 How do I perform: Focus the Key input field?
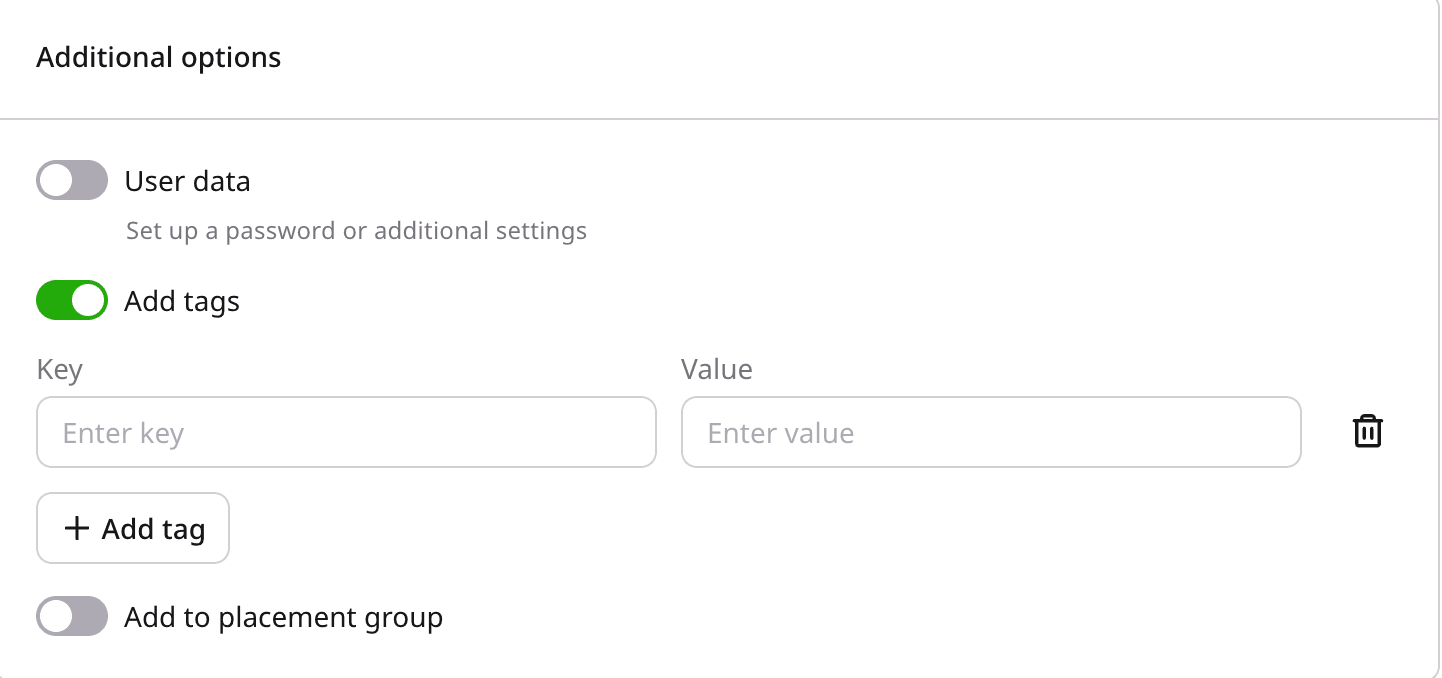pyautogui.click(x=346, y=433)
